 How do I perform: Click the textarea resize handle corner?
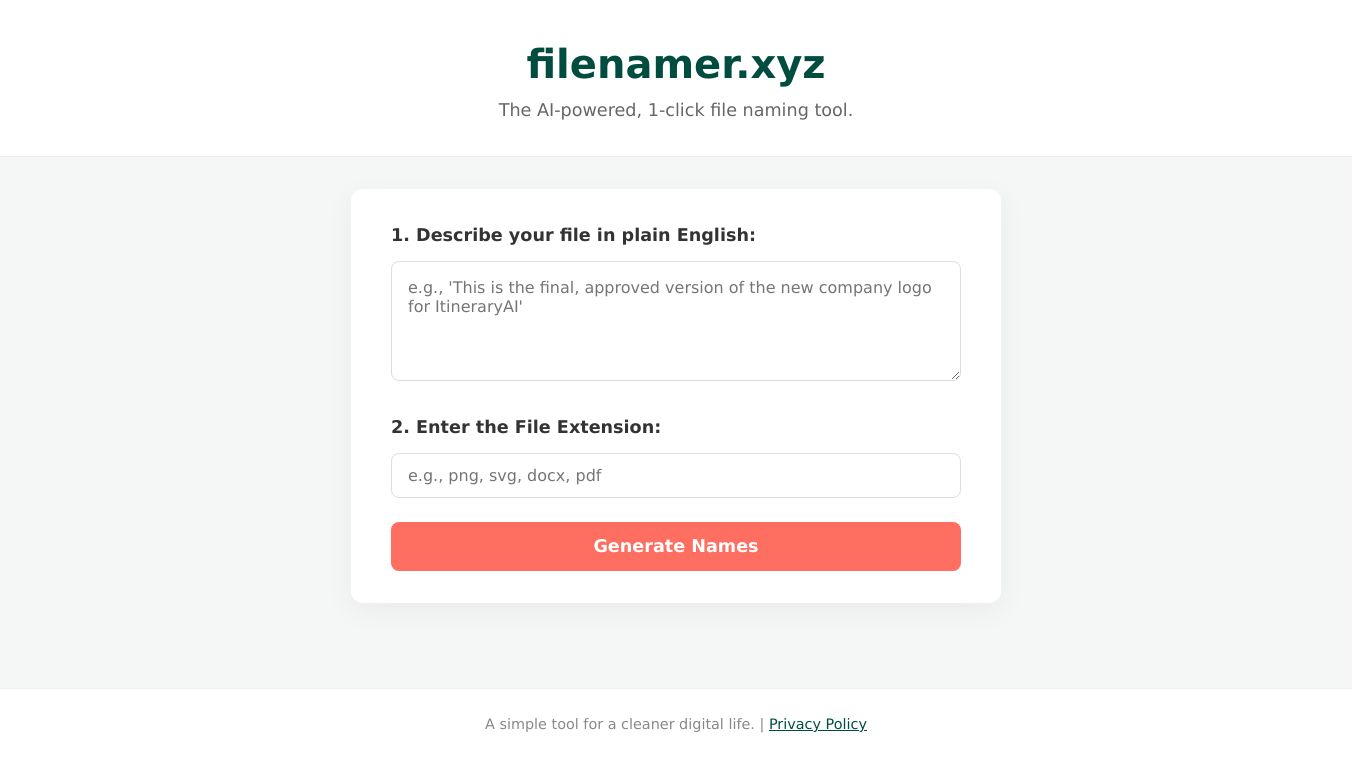[x=955, y=375]
